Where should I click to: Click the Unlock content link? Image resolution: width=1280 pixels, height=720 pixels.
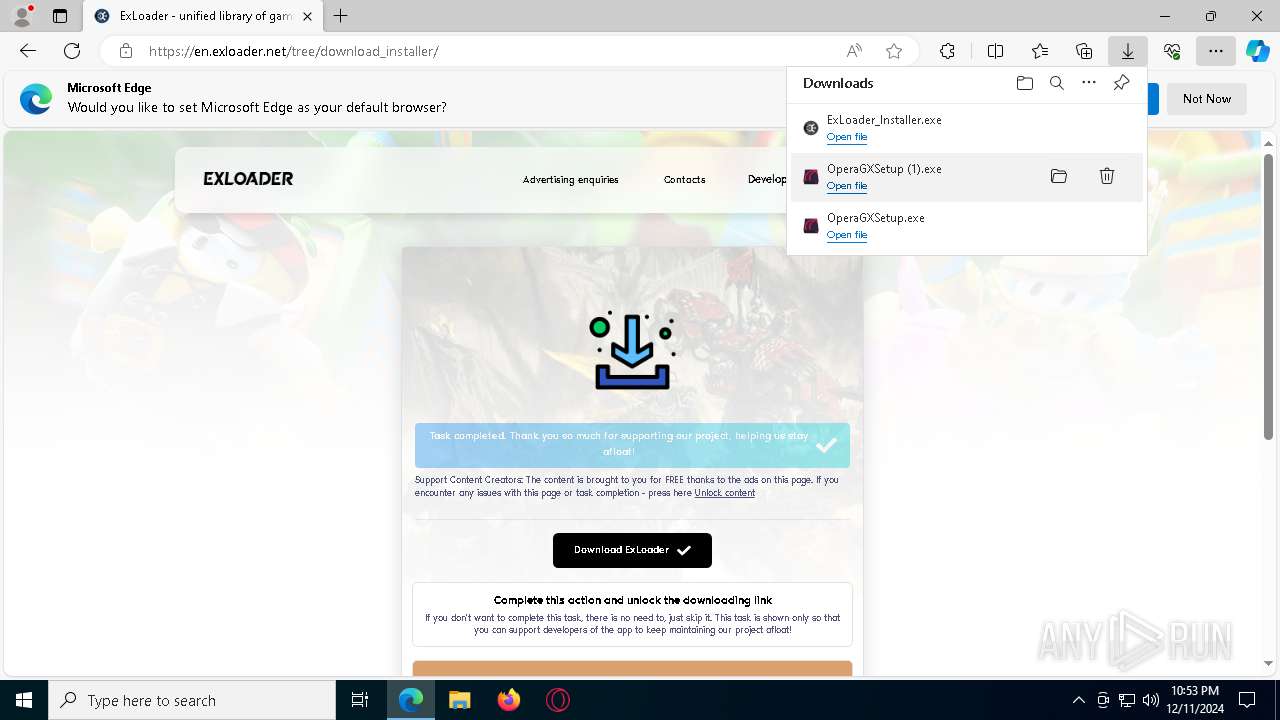click(x=725, y=493)
